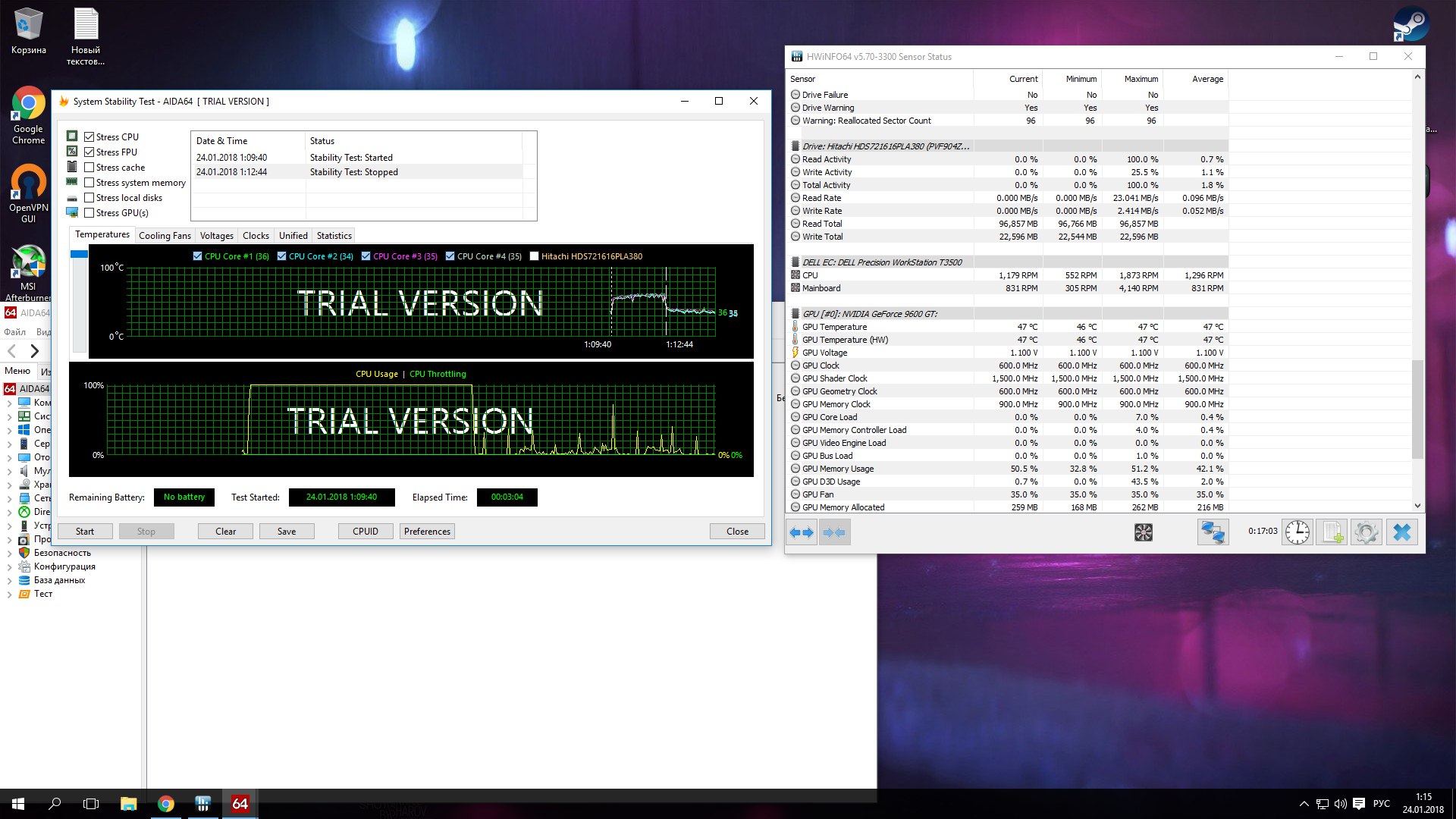Open Preferences button
Viewport: 1456px width, 819px height.
427,532
